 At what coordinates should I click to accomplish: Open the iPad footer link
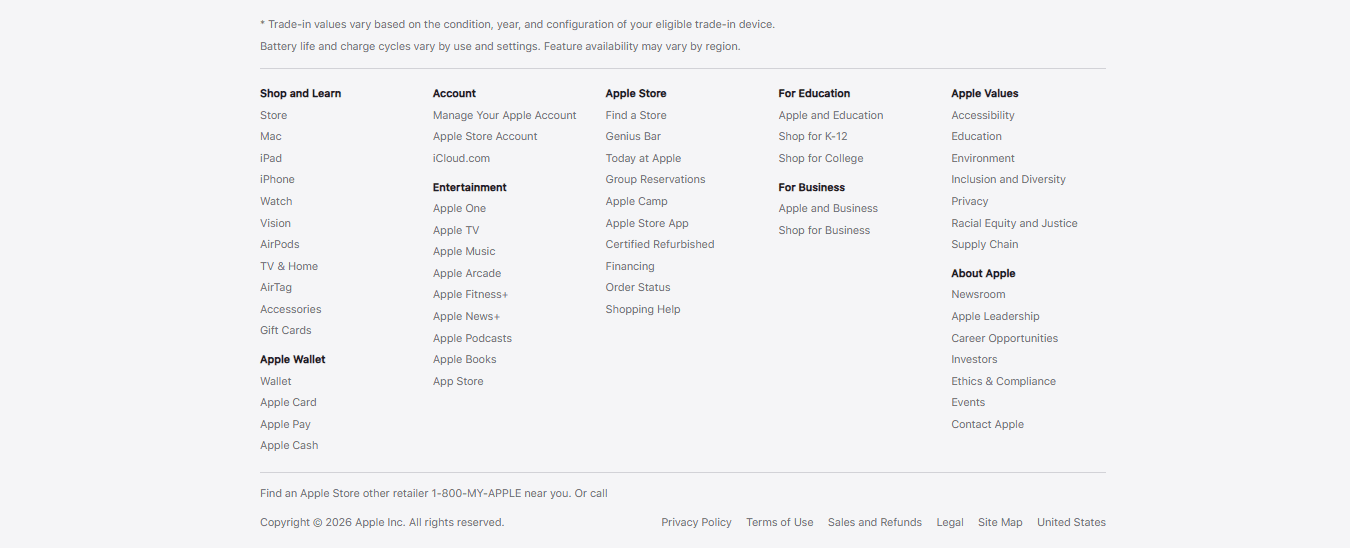[x=271, y=158]
